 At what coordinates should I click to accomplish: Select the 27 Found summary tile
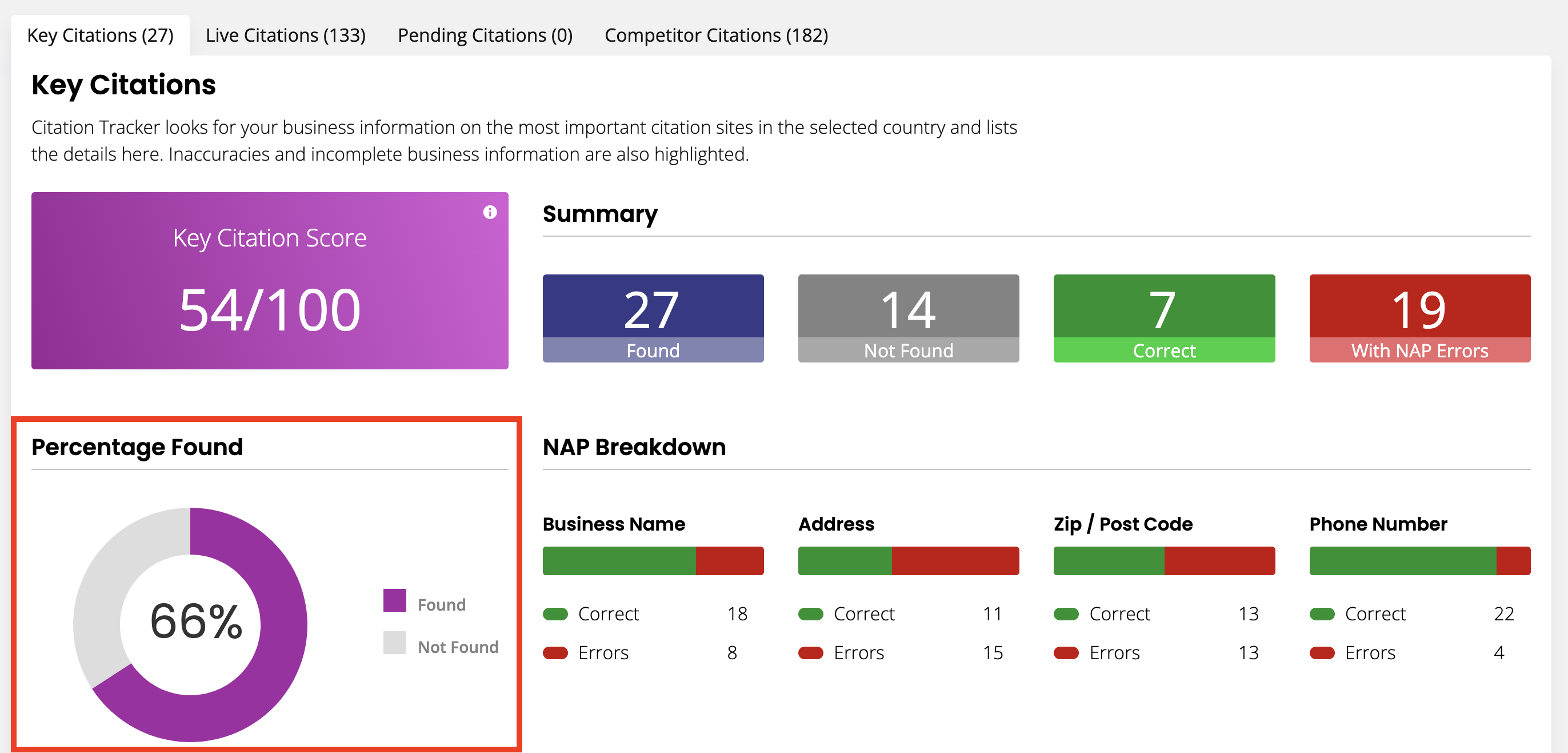click(x=653, y=318)
